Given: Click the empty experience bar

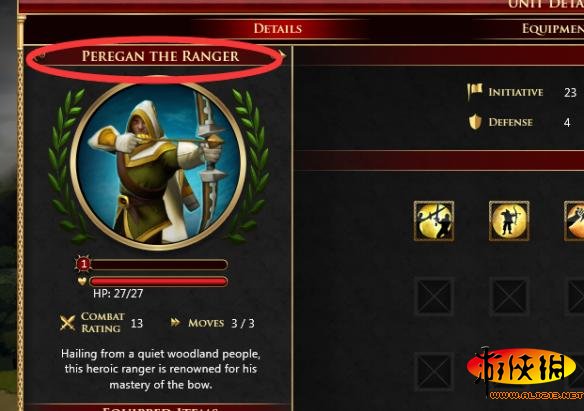Looking at the screenshot, I should point(159,265).
